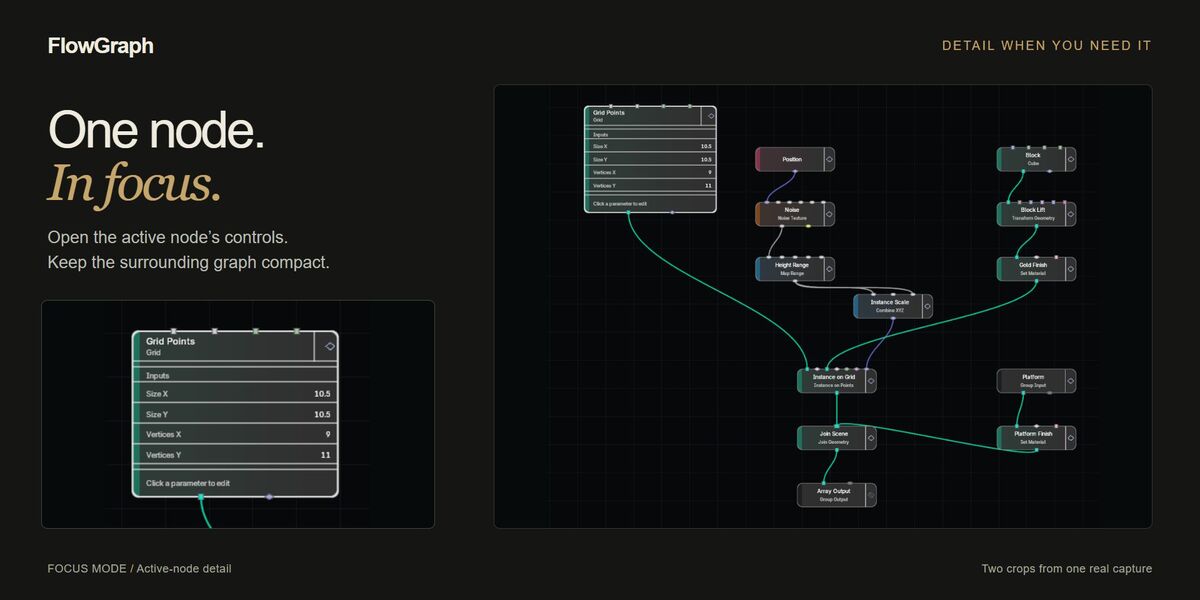Viewport: 1200px width, 600px height.
Task: Click the diamond icon on the Height Range node
Action: click(x=827, y=269)
